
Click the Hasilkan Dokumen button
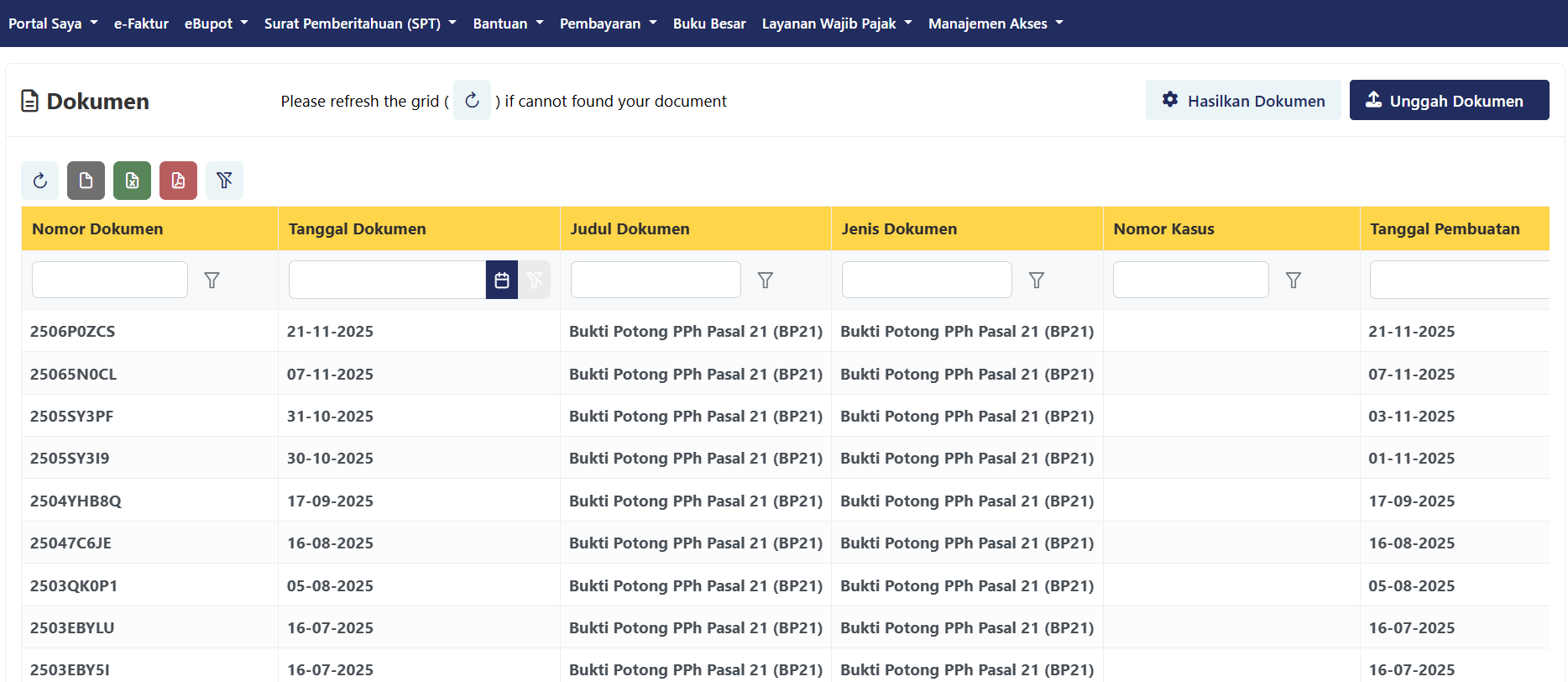[1243, 101]
